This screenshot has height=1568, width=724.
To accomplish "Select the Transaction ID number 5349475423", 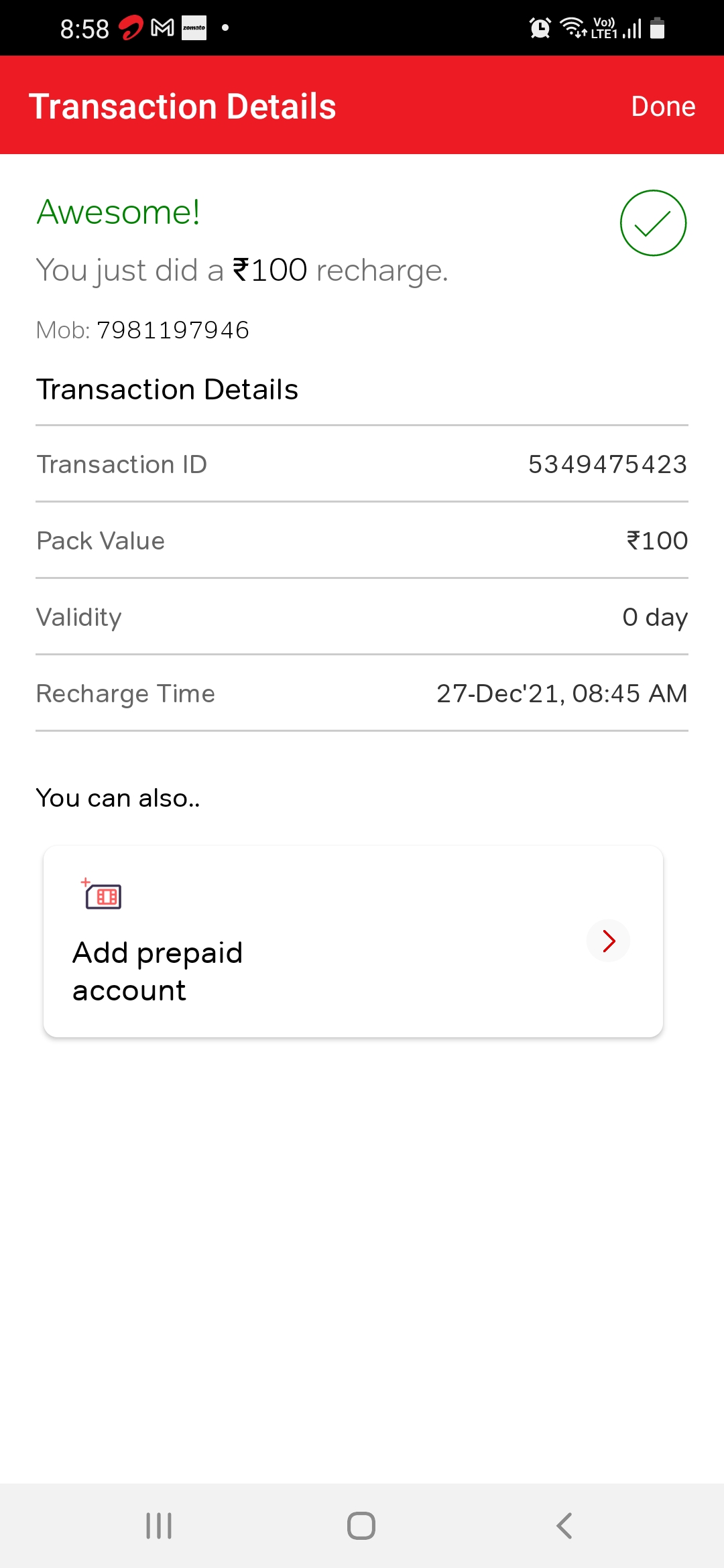I will tap(607, 464).
